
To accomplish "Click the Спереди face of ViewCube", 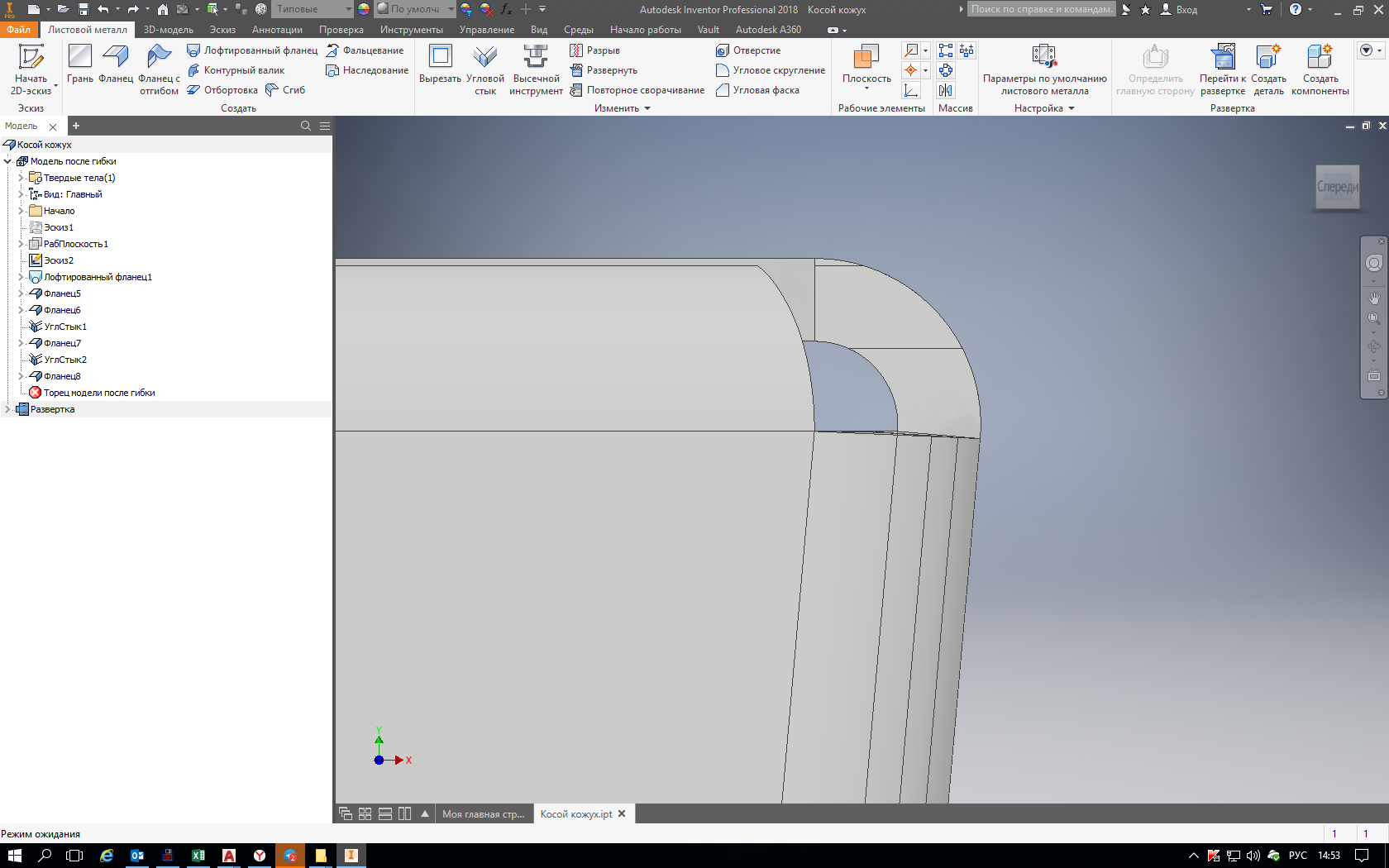I will coord(1337,187).
